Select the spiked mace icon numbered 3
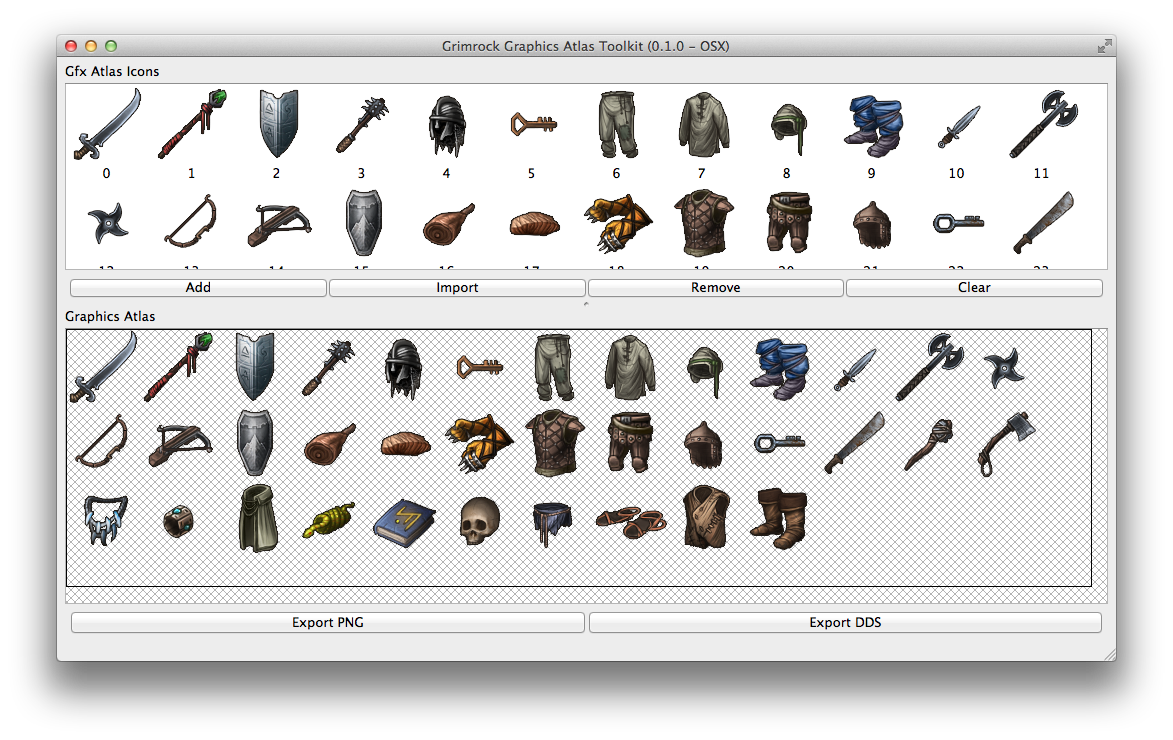The height and width of the screenshot is (740, 1173). 362,125
